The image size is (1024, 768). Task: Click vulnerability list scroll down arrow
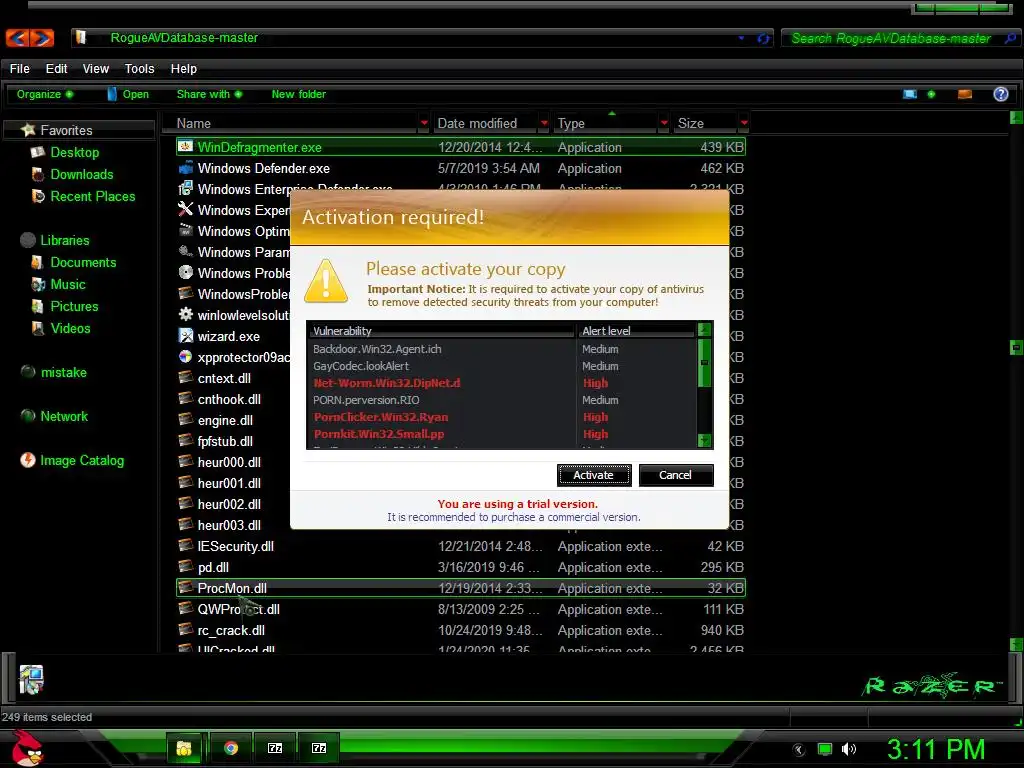coord(704,440)
